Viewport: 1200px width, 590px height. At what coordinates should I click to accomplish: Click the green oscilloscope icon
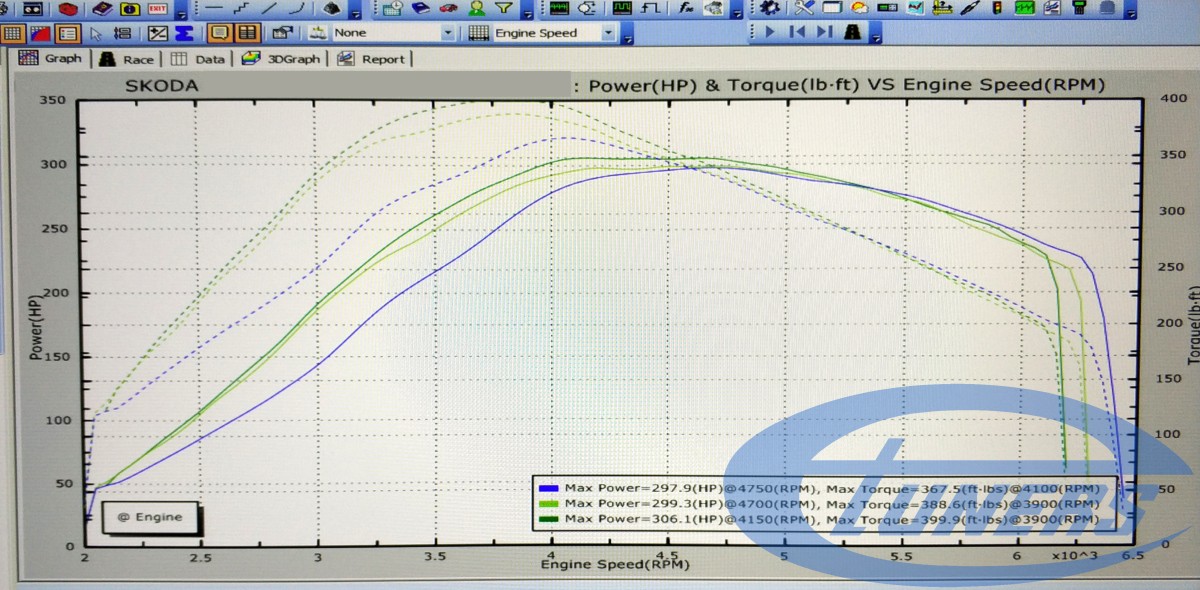point(560,8)
